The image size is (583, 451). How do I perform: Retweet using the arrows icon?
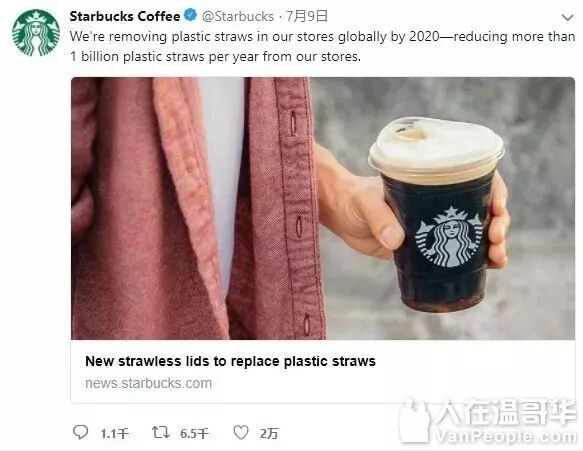[161, 432]
